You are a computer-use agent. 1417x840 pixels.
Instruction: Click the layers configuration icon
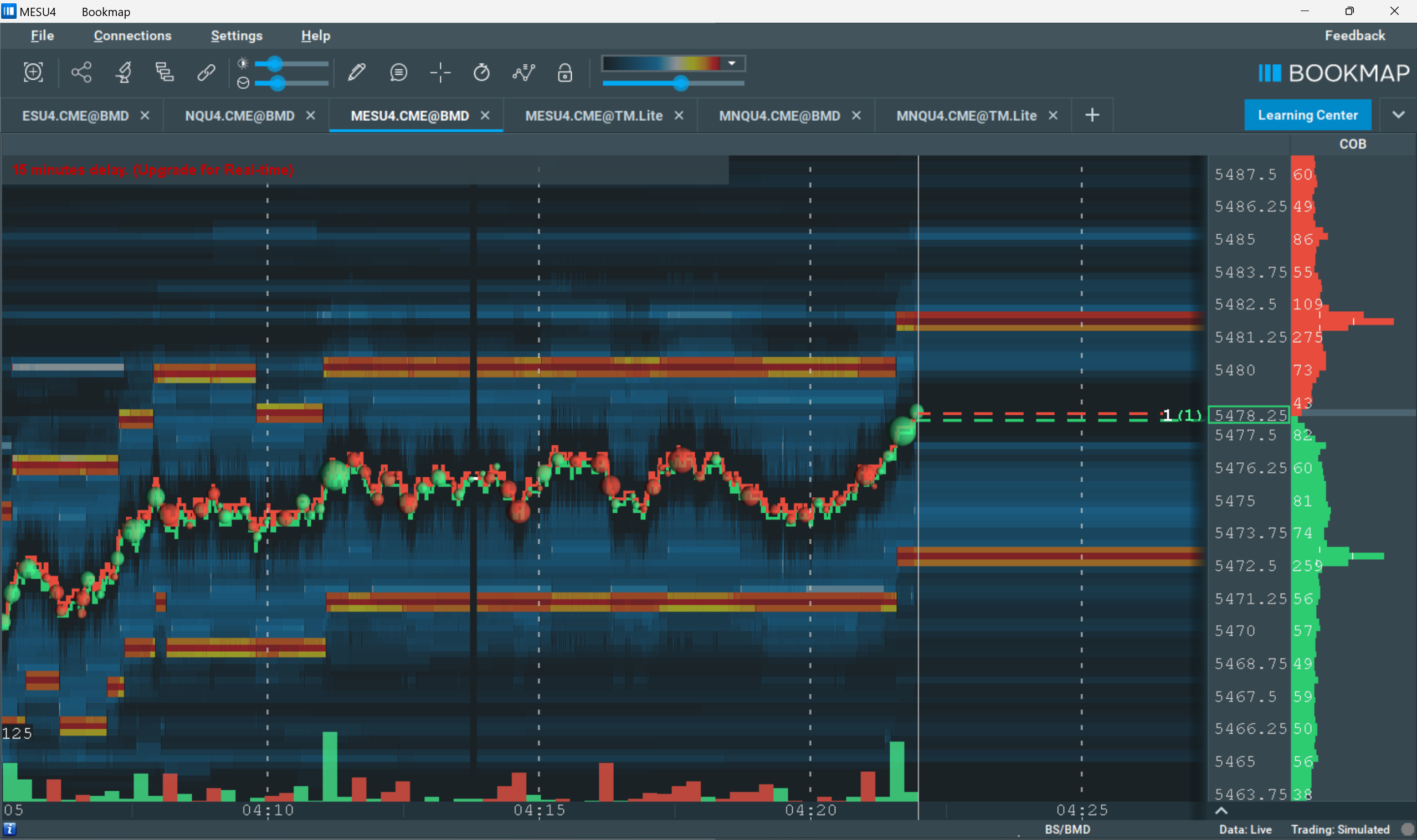pos(165,72)
